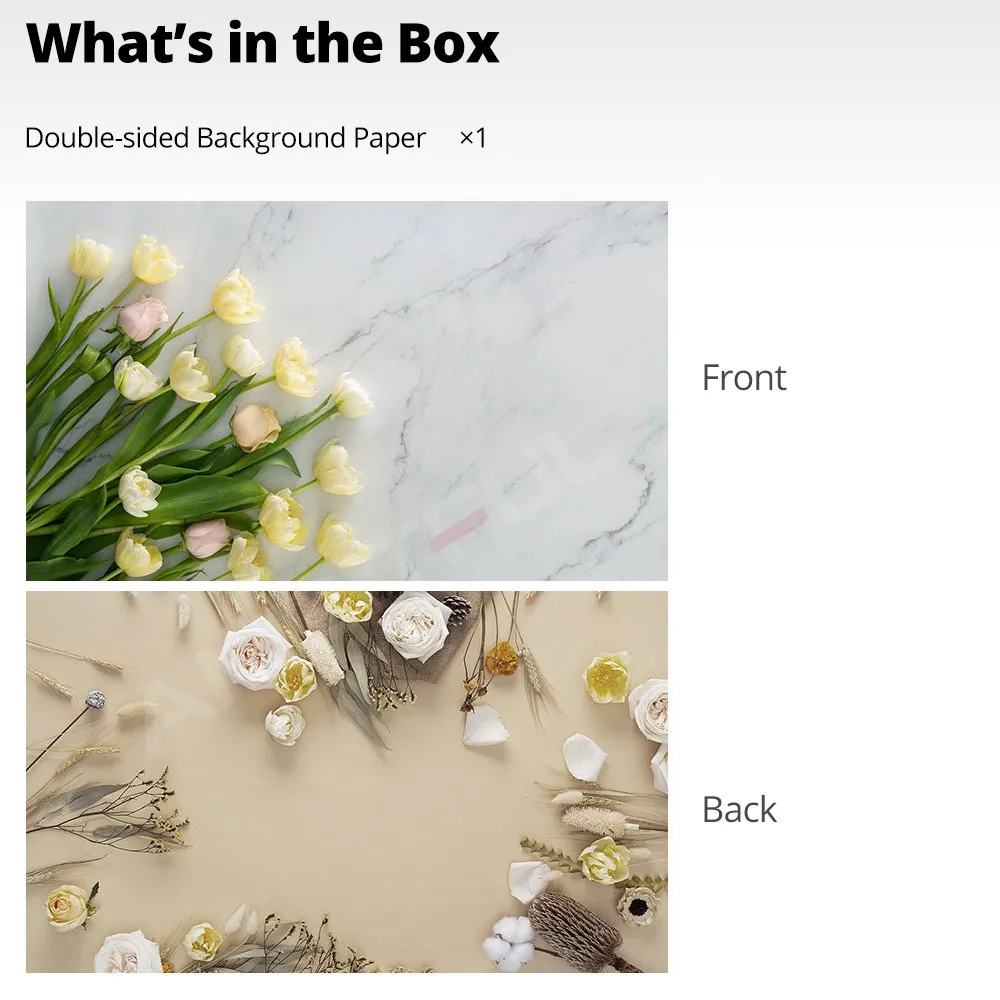The image size is (1000, 1000).
Task: Click the ×1 quantity label
Action: pos(473,137)
